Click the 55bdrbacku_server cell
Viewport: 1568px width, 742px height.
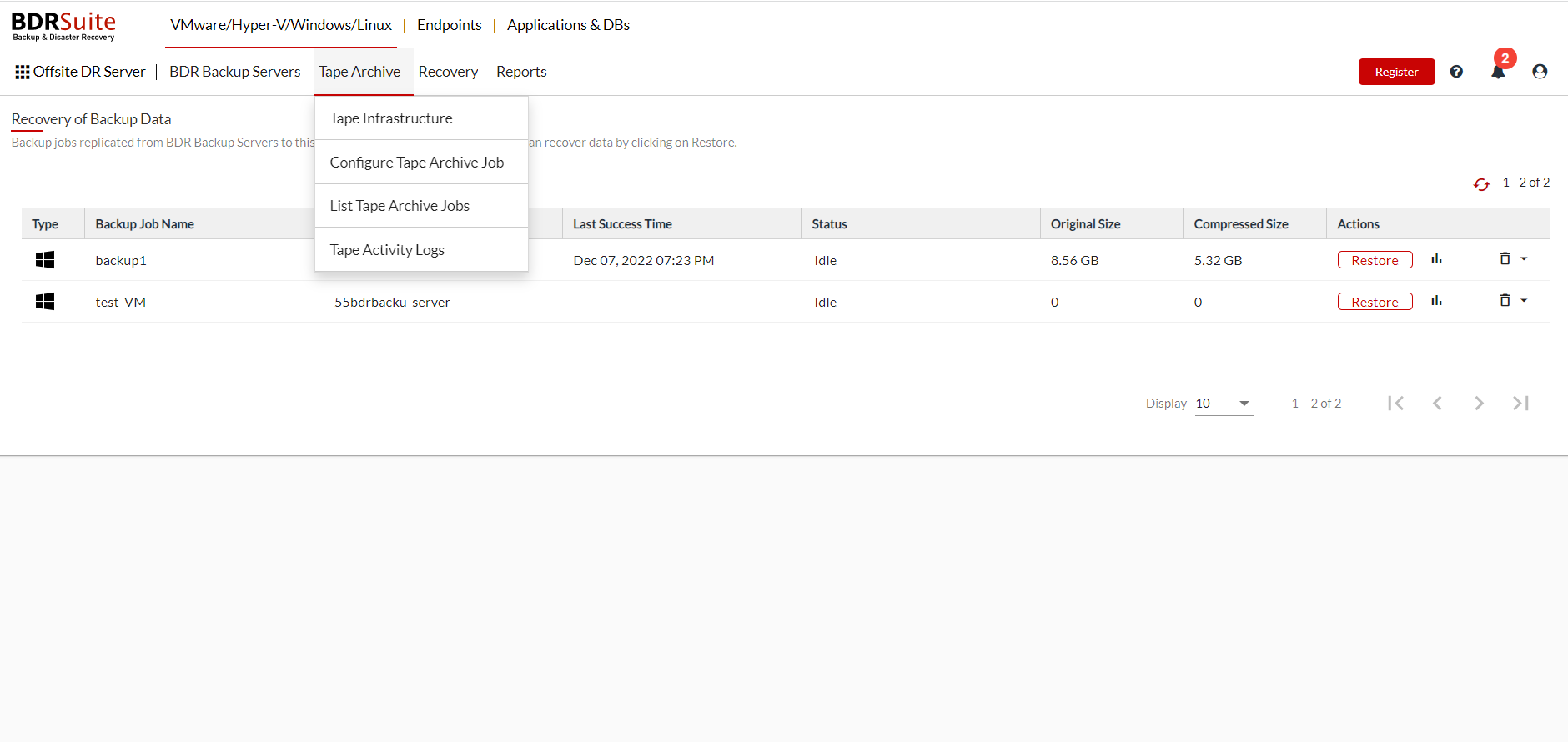pos(392,302)
